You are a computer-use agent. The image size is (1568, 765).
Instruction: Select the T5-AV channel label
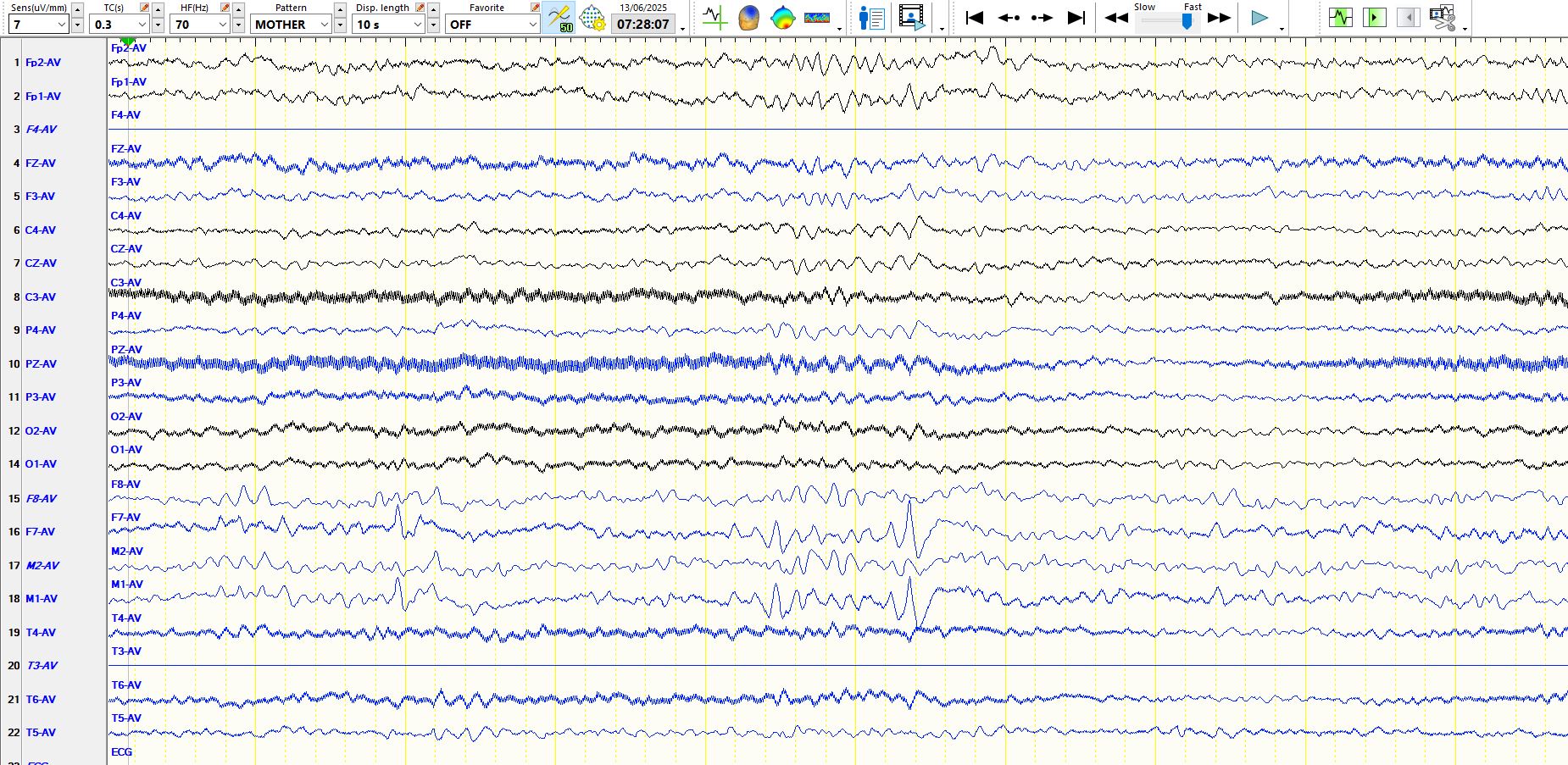click(x=41, y=733)
